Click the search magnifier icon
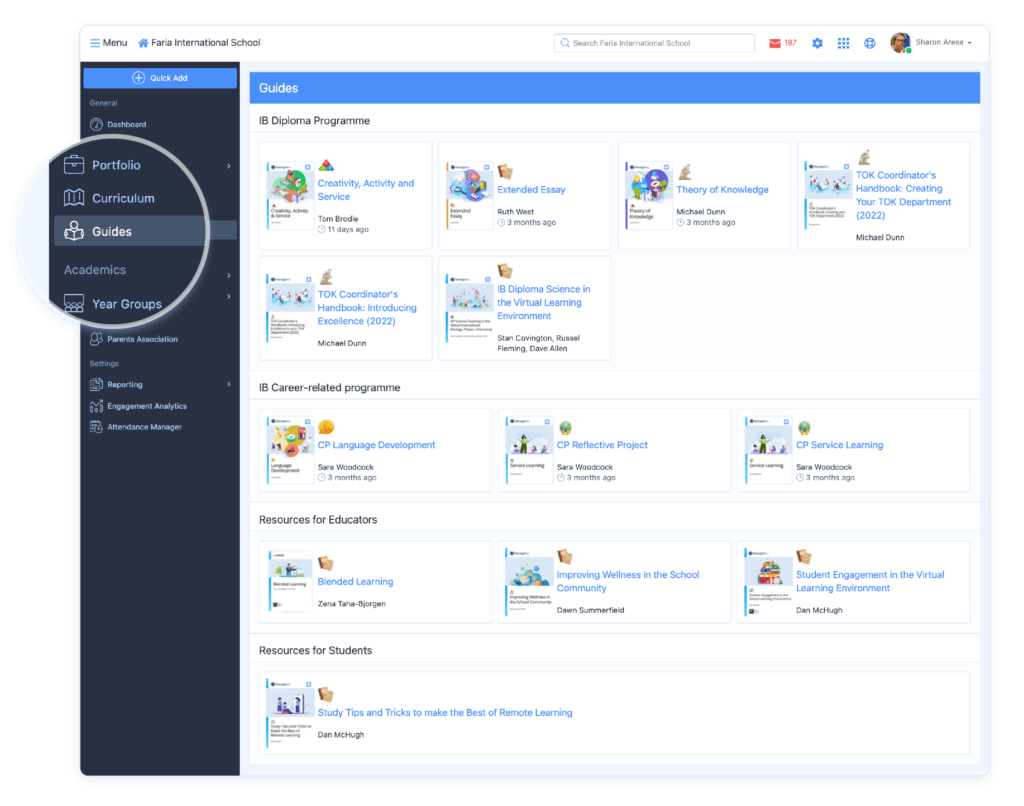Image resolution: width=1024 pixels, height=806 pixels. [565, 43]
